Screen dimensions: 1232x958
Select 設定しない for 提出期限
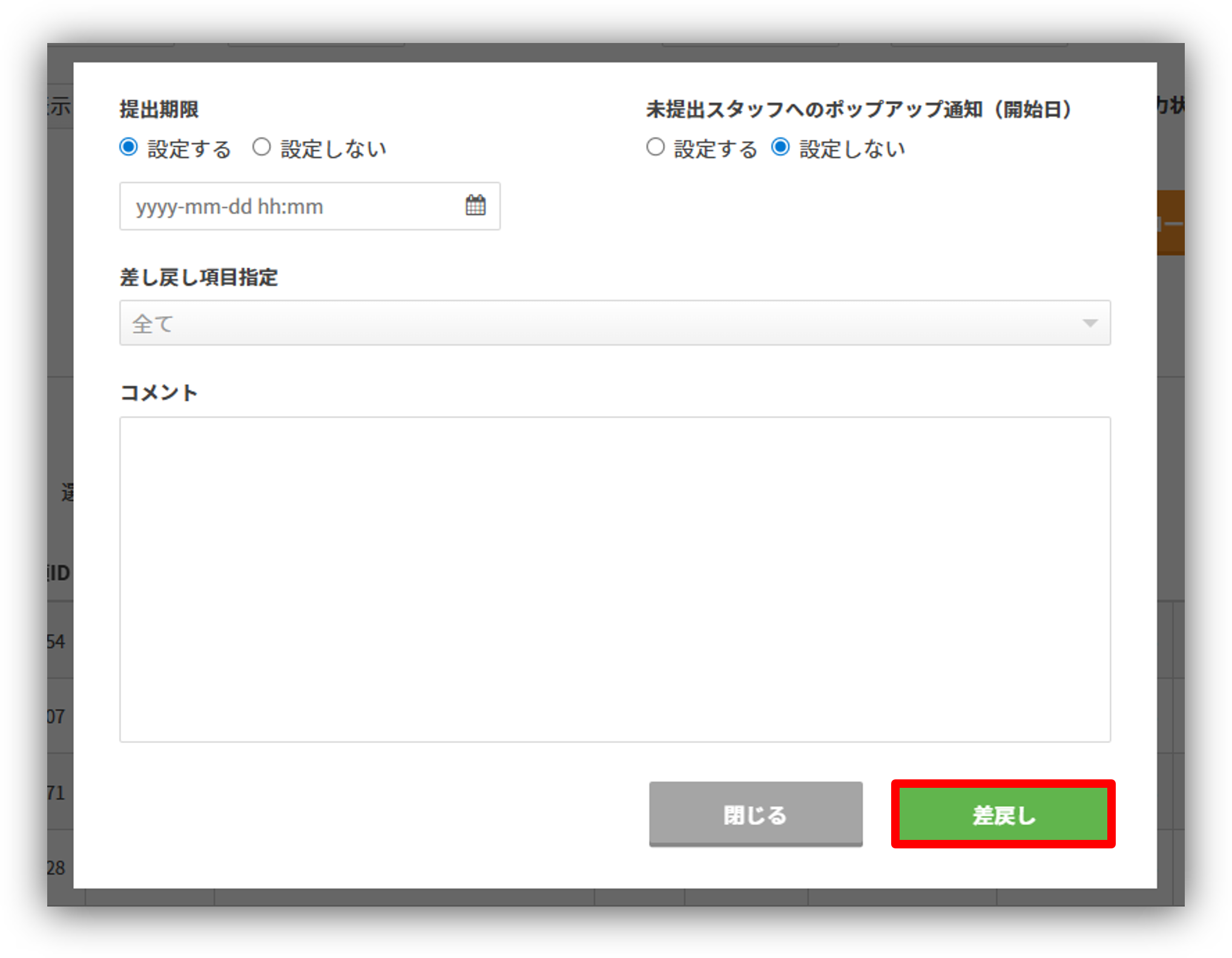click(262, 147)
